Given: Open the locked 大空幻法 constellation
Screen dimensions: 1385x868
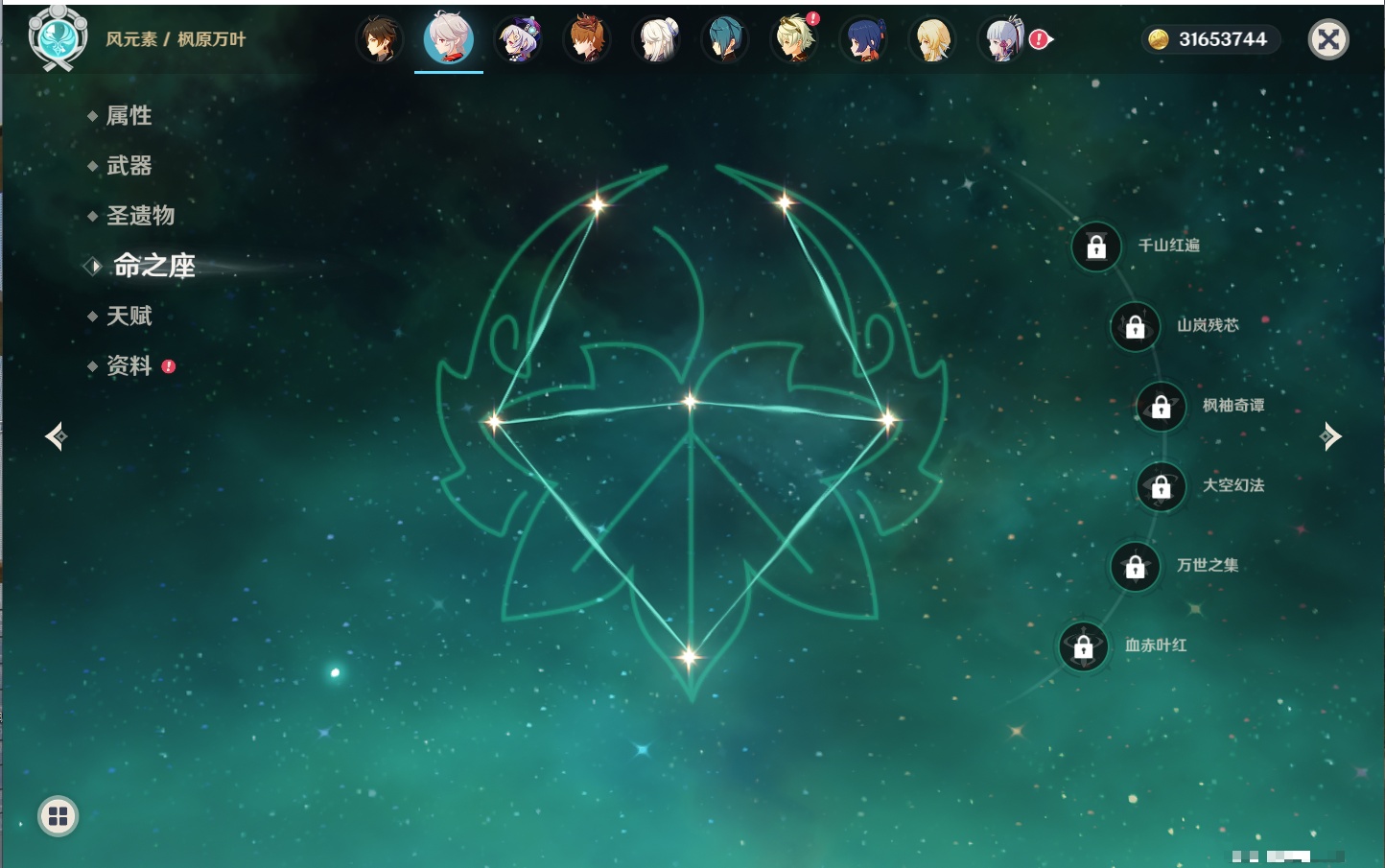Looking at the screenshot, I should click(x=1162, y=486).
